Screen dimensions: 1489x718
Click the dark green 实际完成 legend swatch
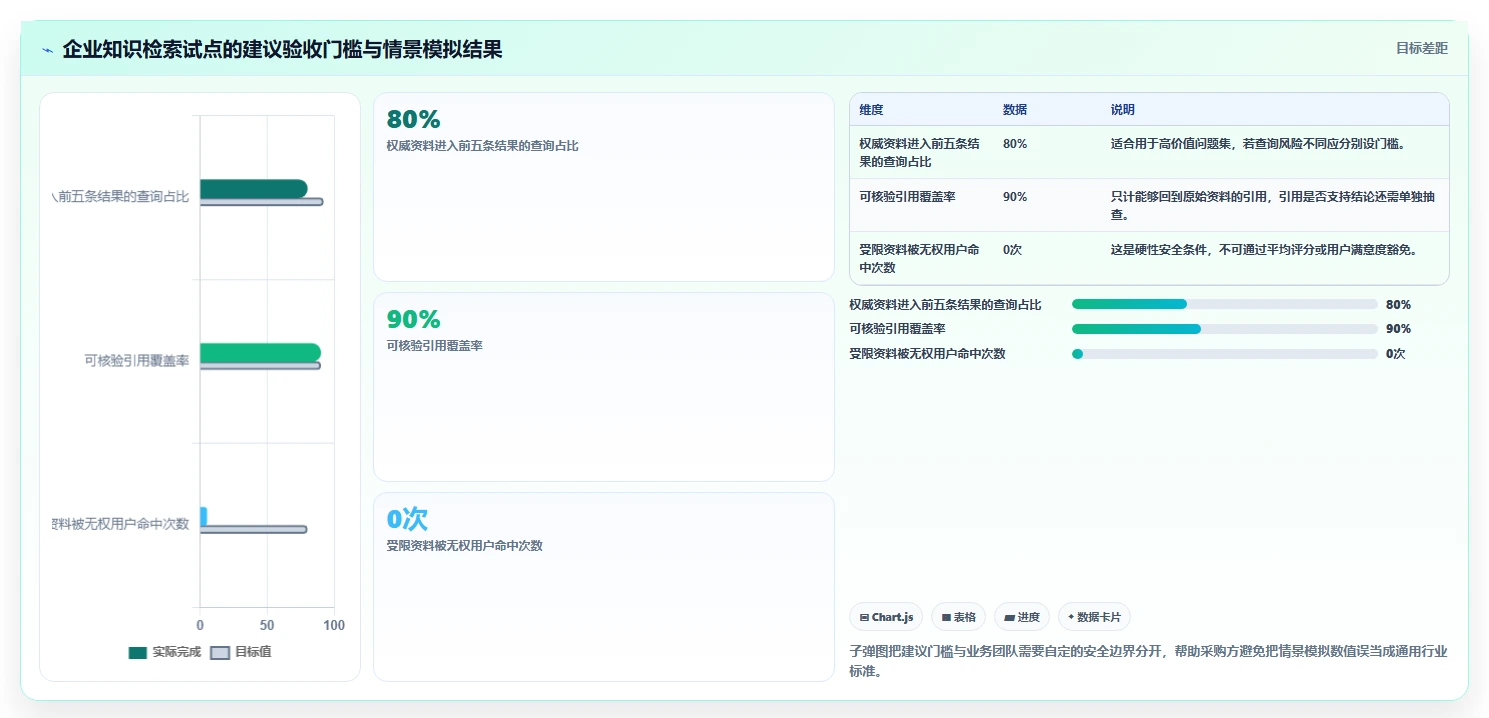click(138, 653)
